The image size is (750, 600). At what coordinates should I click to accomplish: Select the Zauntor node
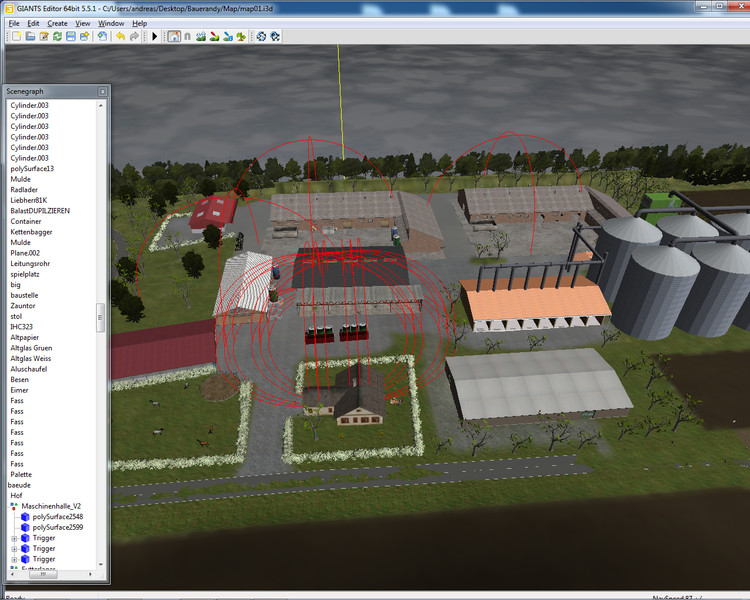pos(23,306)
